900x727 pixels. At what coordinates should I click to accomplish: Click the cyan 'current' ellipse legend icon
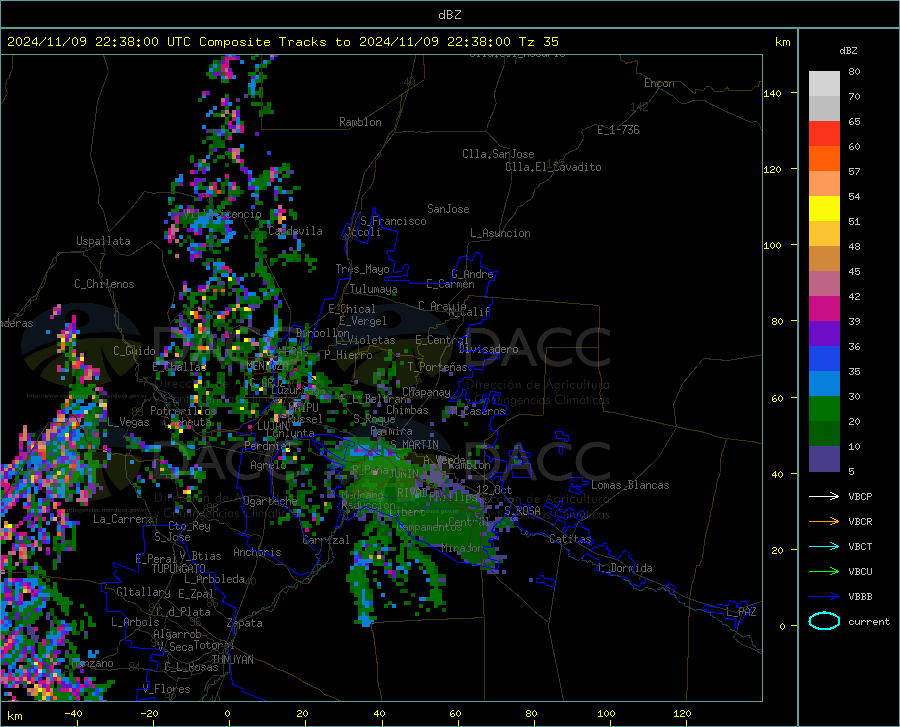824,621
